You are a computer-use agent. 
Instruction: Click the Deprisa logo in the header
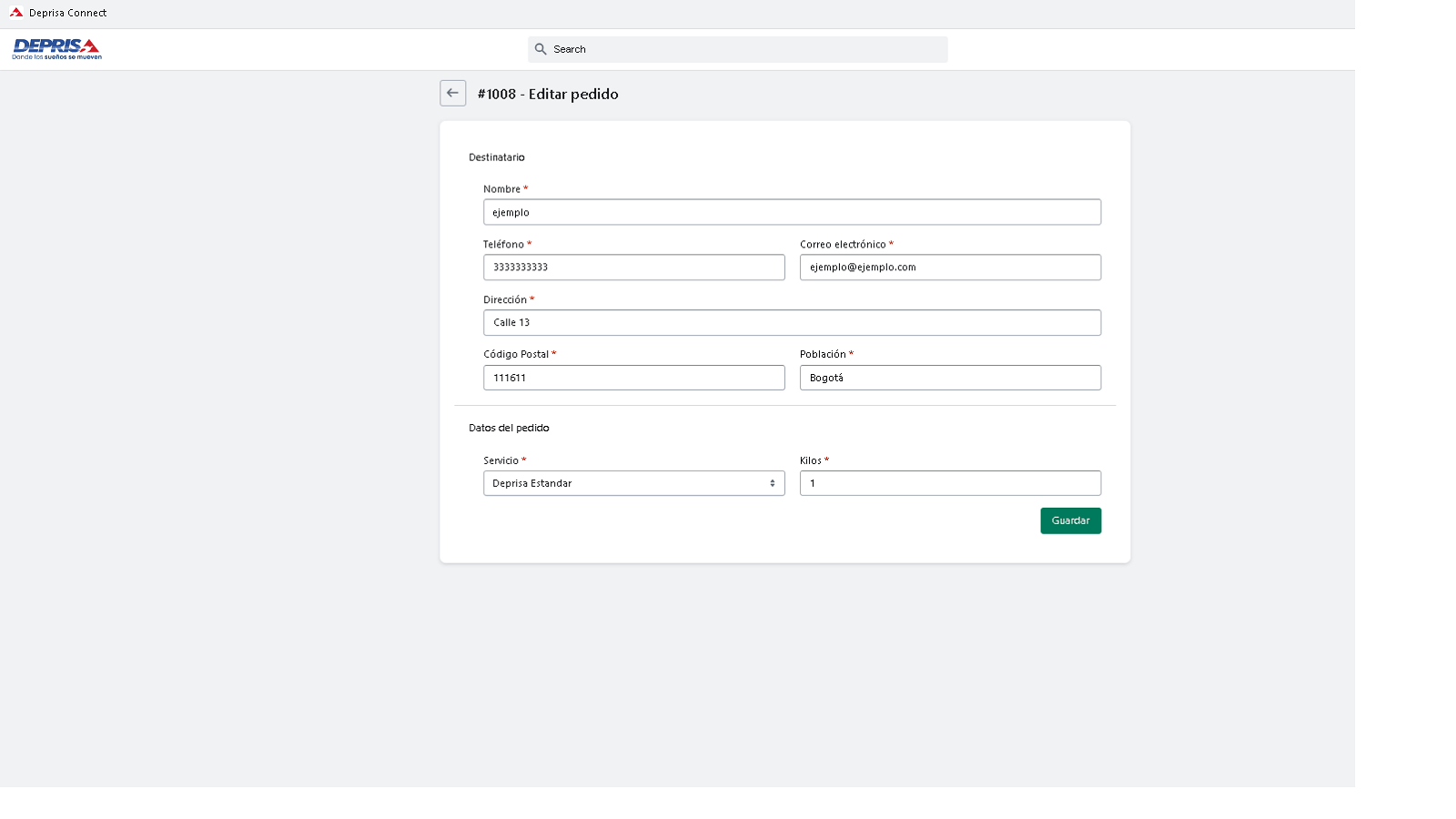(56, 49)
